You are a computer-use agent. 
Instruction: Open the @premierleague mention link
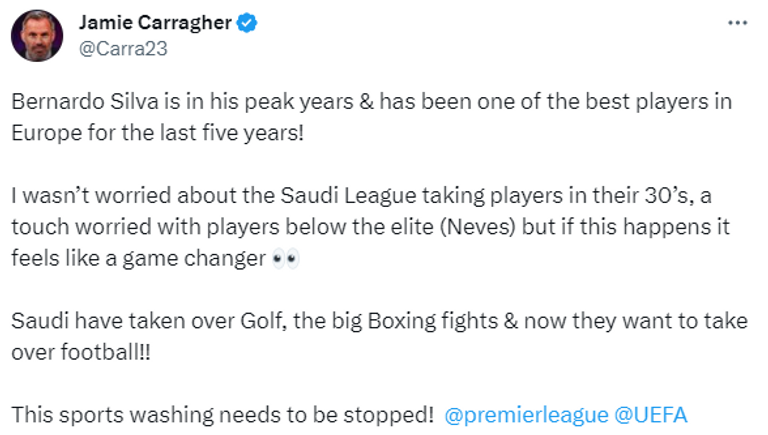tap(524, 414)
